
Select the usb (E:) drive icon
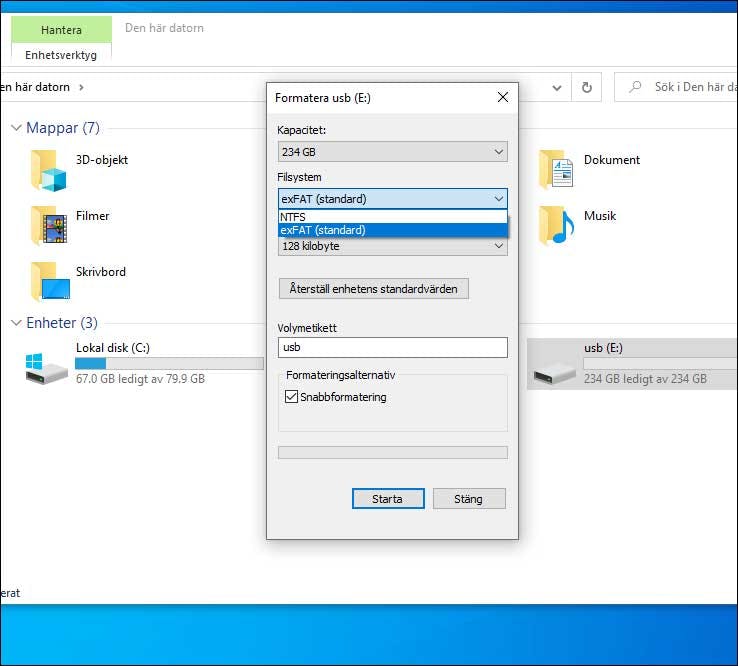[x=555, y=366]
